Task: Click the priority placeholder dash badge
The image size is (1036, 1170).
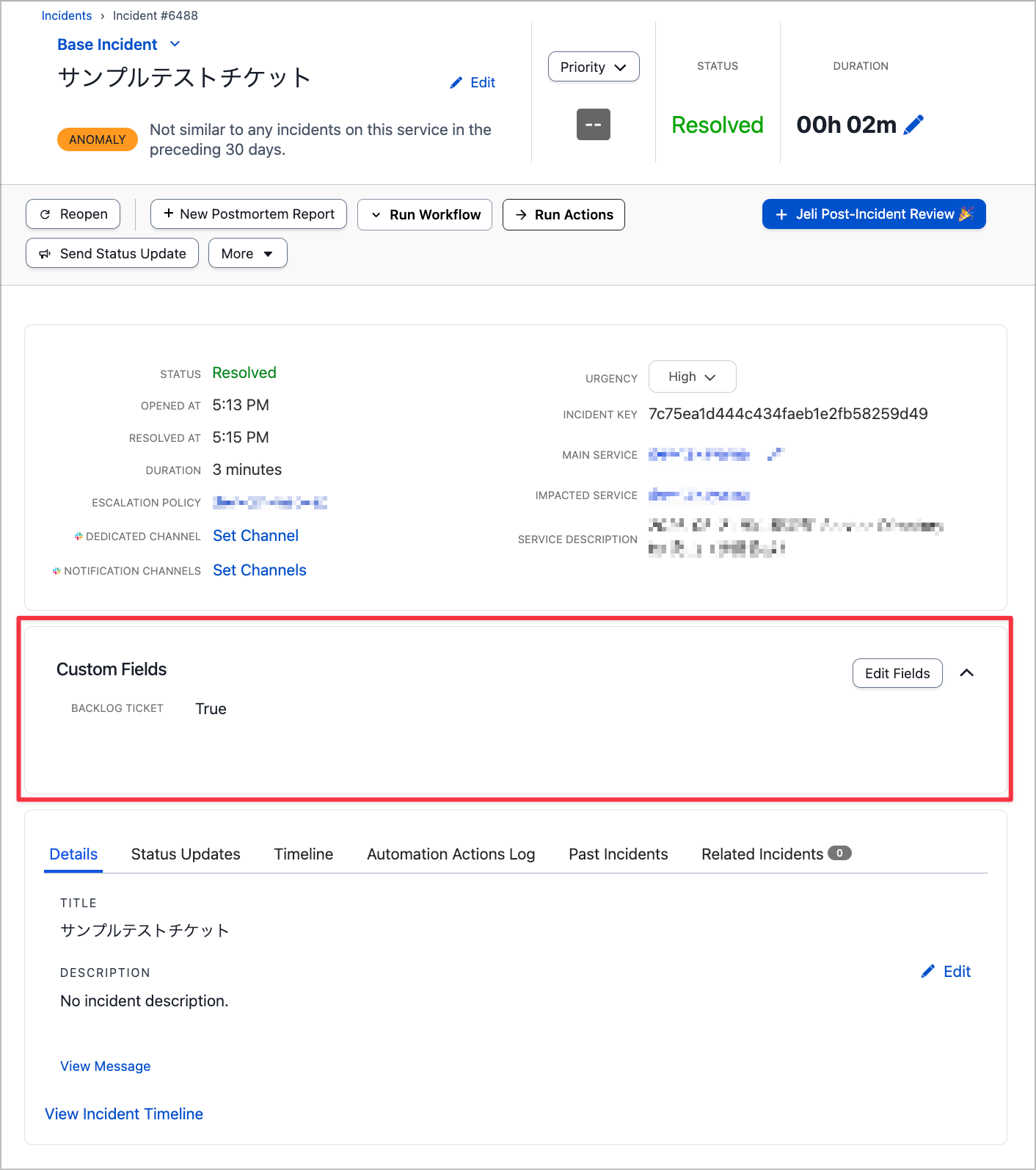Action: tap(594, 124)
